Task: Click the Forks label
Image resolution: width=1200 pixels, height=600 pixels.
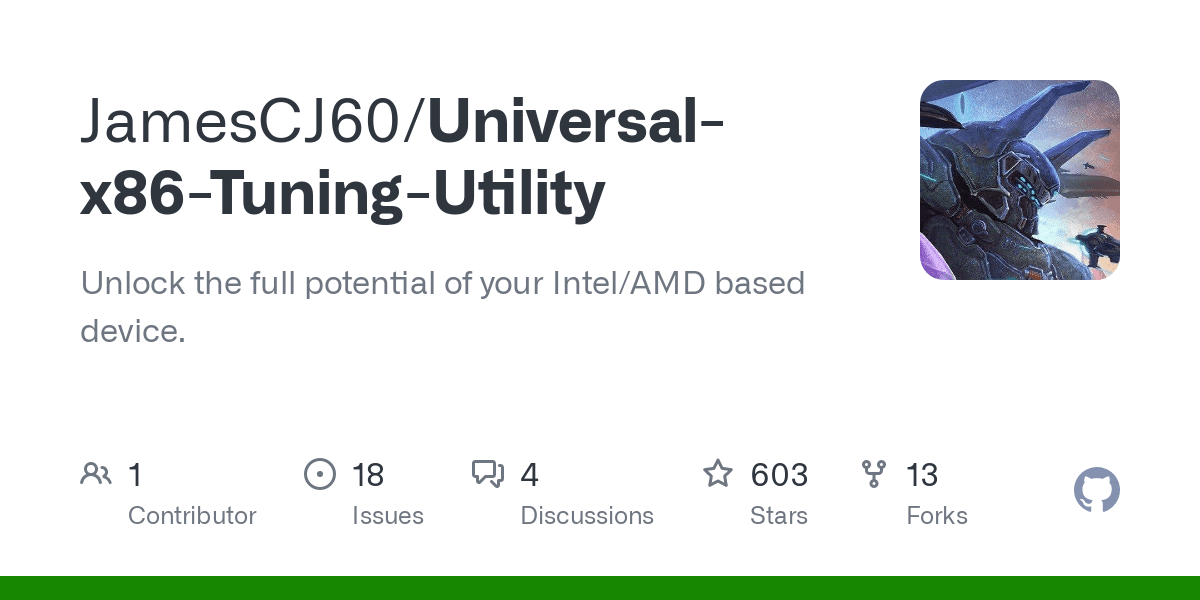Action: click(937, 516)
